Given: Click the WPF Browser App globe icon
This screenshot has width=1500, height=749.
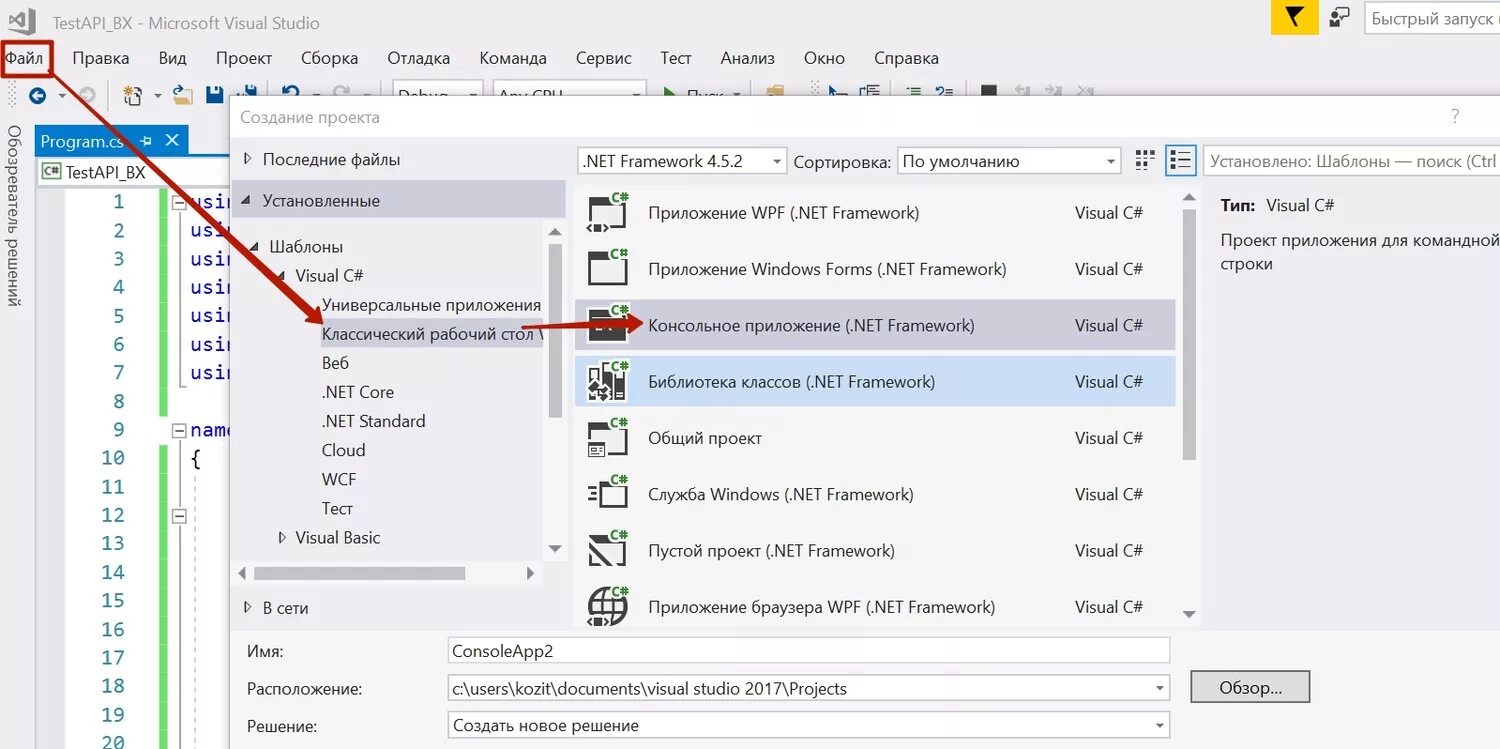Looking at the screenshot, I should click(x=606, y=607).
